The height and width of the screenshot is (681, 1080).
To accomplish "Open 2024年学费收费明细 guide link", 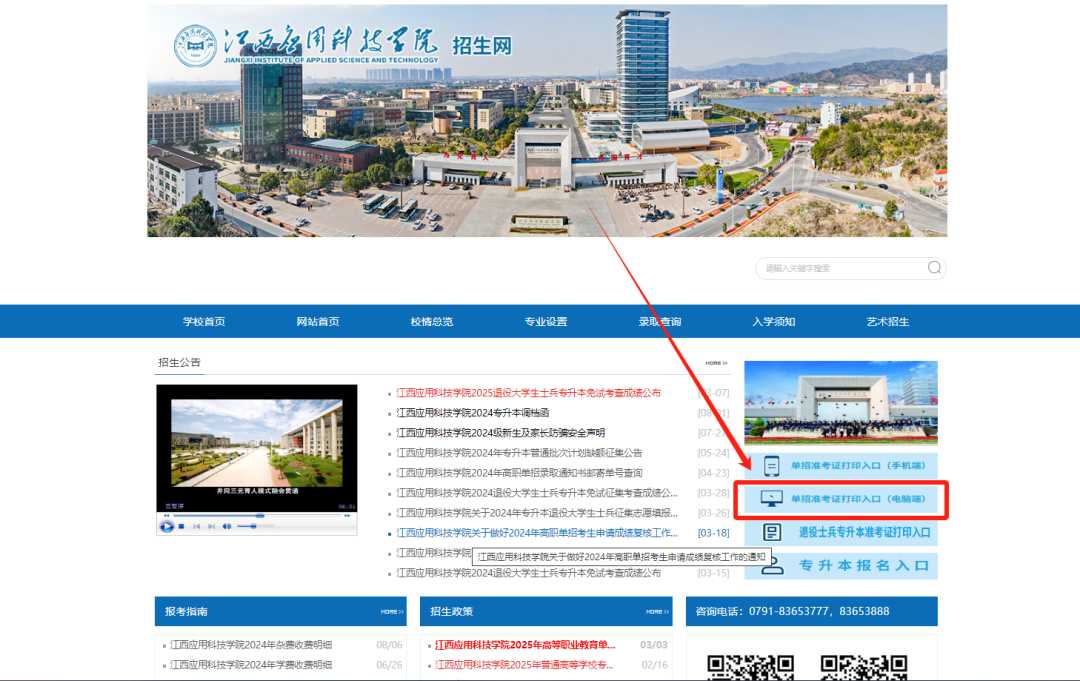I will 251,664.
